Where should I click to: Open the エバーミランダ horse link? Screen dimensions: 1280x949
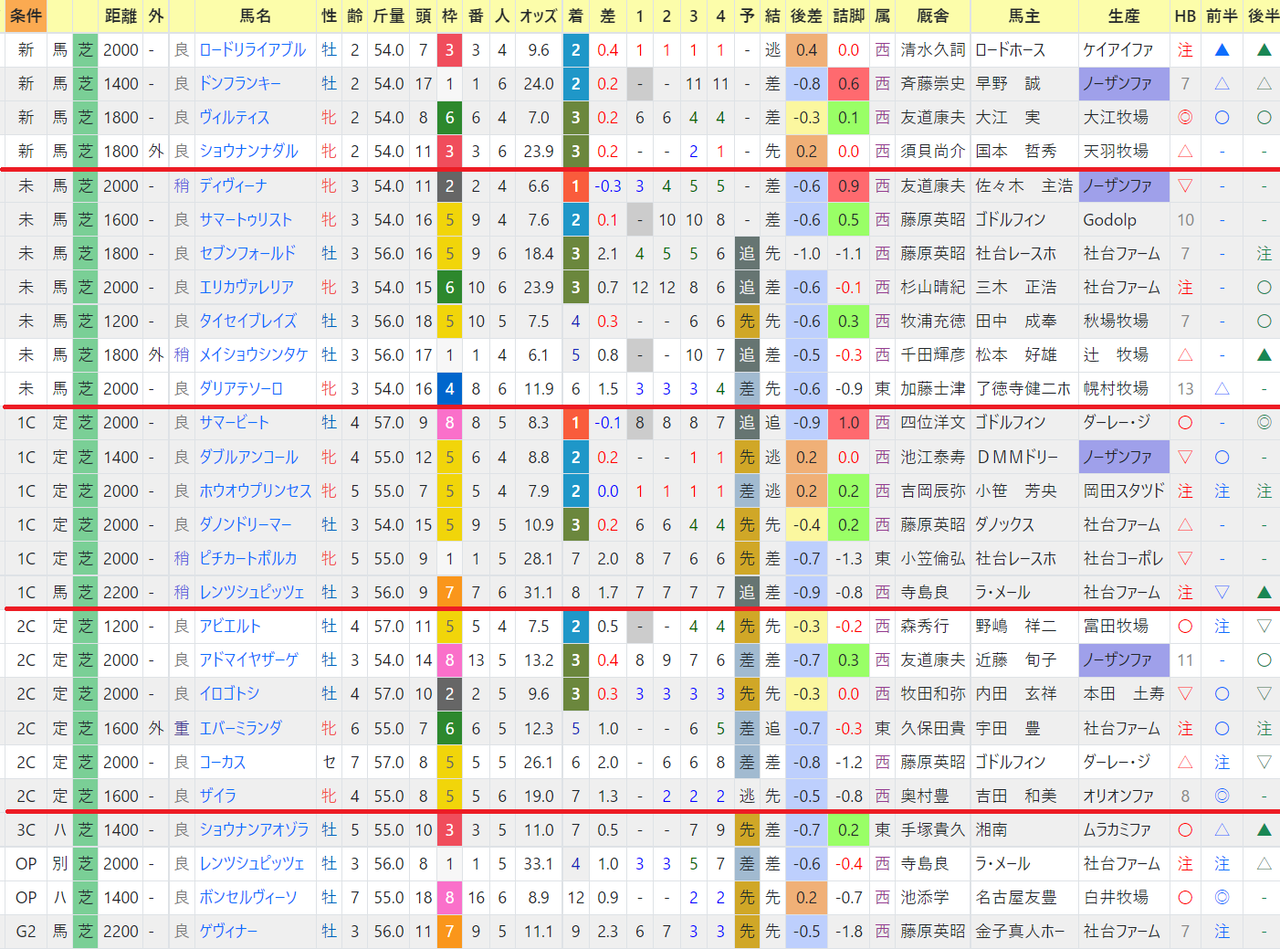click(240, 728)
